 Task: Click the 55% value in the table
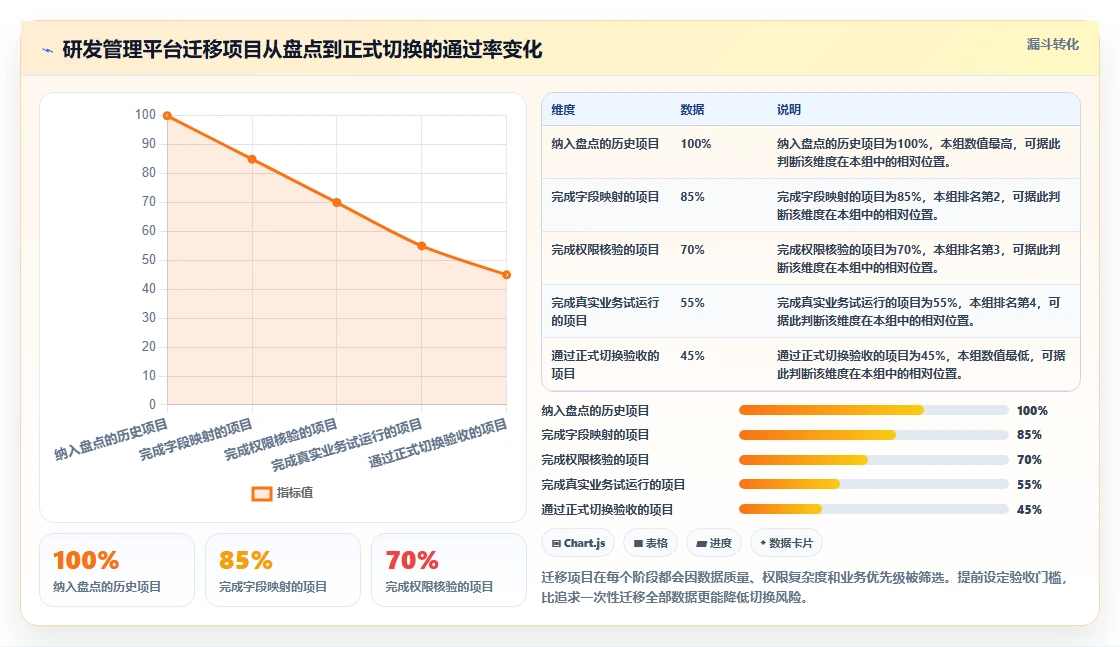click(x=692, y=303)
